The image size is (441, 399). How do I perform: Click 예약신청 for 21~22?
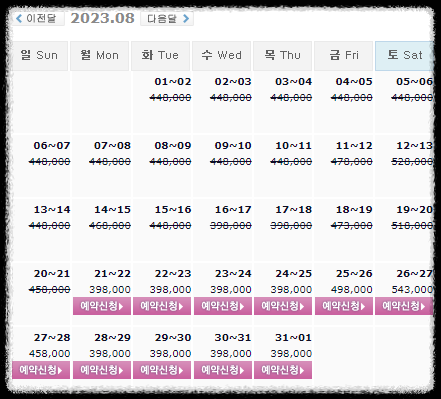coord(102,306)
